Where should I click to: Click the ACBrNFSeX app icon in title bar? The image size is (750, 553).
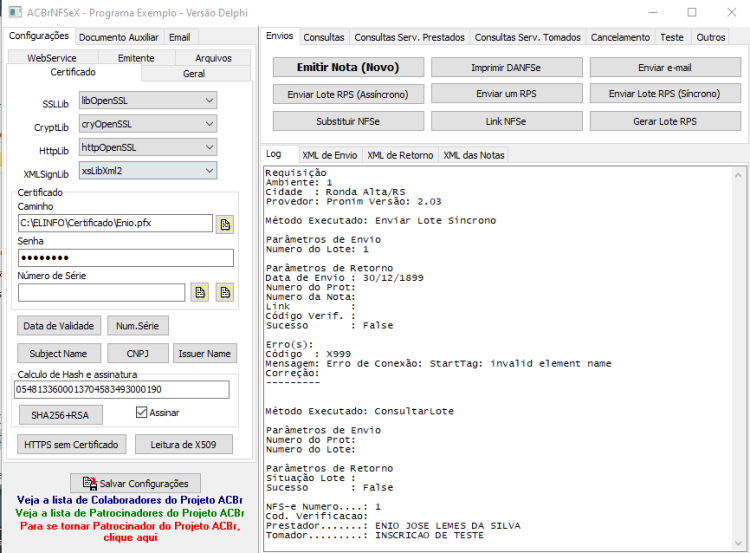pyautogui.click(x=15, y=12)
